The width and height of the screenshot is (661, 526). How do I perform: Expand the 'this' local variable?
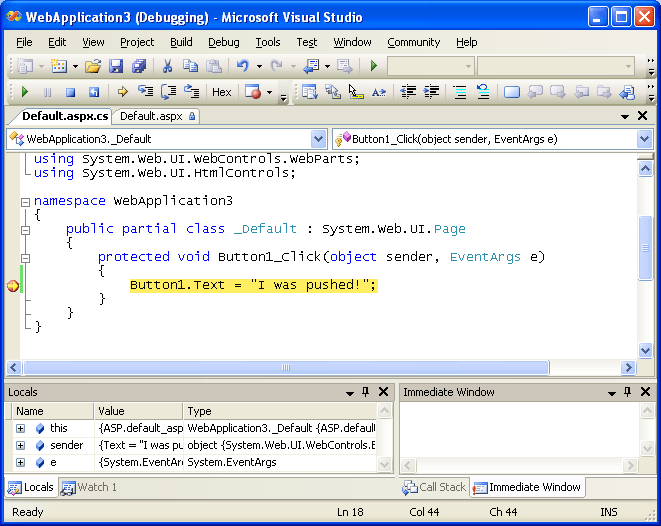(20, 428)
